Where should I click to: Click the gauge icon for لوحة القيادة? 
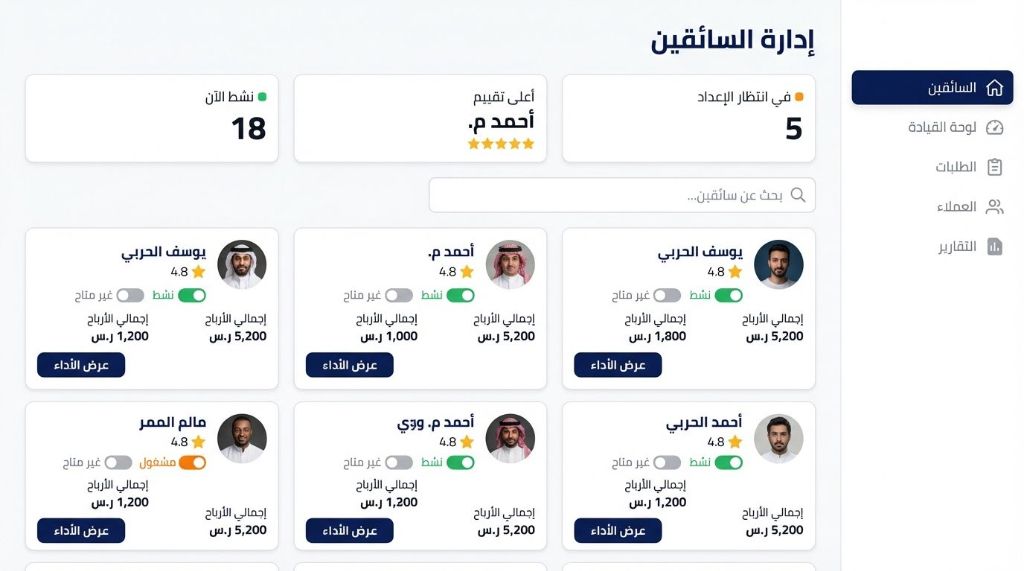tap(994, 127)
